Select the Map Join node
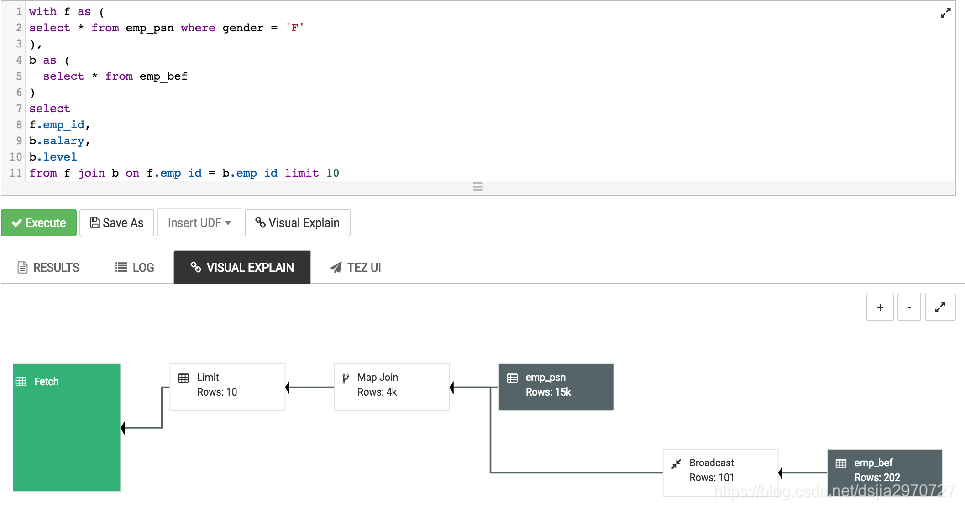The image size is (965, 510). [x=392, y=387]
